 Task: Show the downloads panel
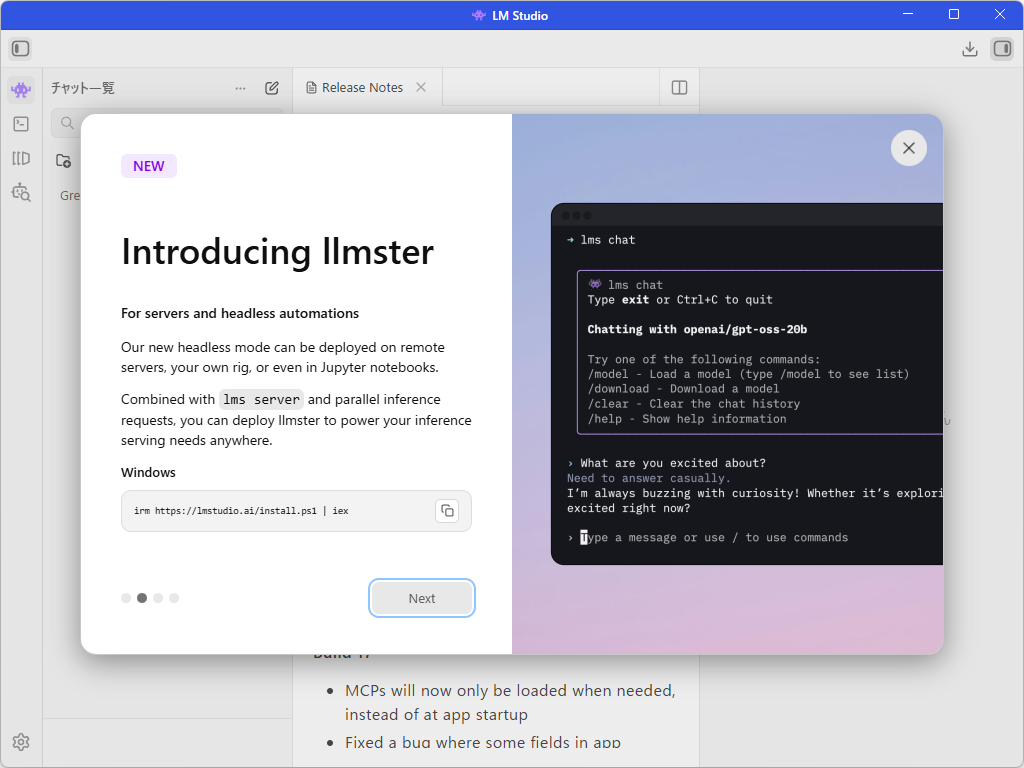coord(969,48)
